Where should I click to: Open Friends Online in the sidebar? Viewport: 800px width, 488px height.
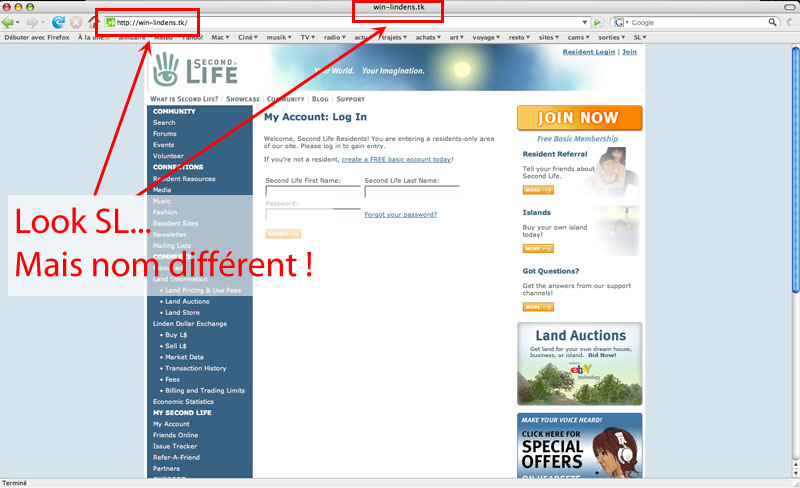tap(175, 435)
